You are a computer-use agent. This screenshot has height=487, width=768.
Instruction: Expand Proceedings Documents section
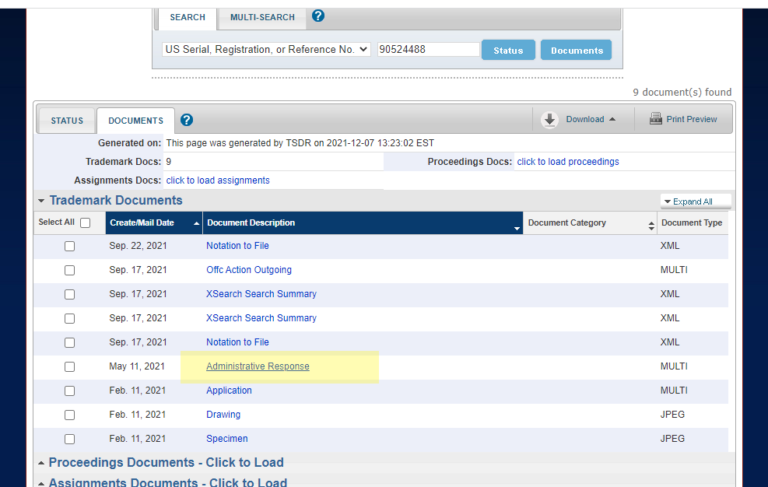[41, 463]
